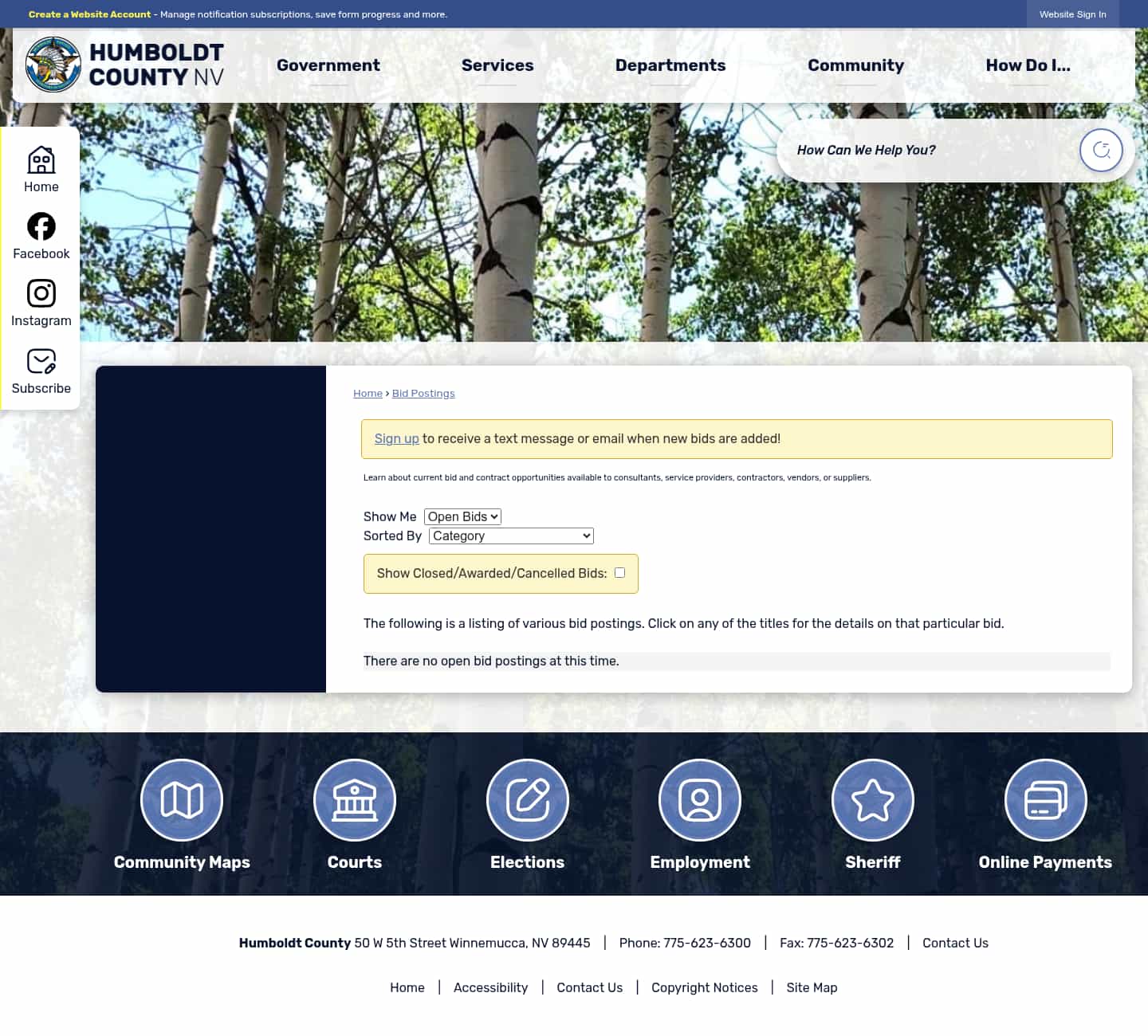Screen dimensions: 1148x1036
Task: Open the Sorted By Category dropdown
Action: click(x=511, y=536)
